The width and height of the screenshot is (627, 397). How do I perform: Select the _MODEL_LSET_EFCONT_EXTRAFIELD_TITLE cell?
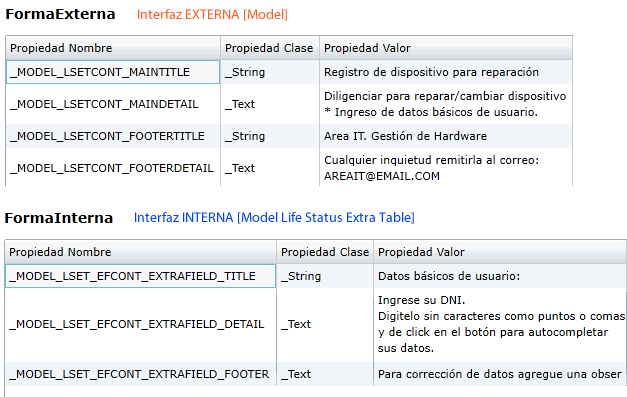140,276
